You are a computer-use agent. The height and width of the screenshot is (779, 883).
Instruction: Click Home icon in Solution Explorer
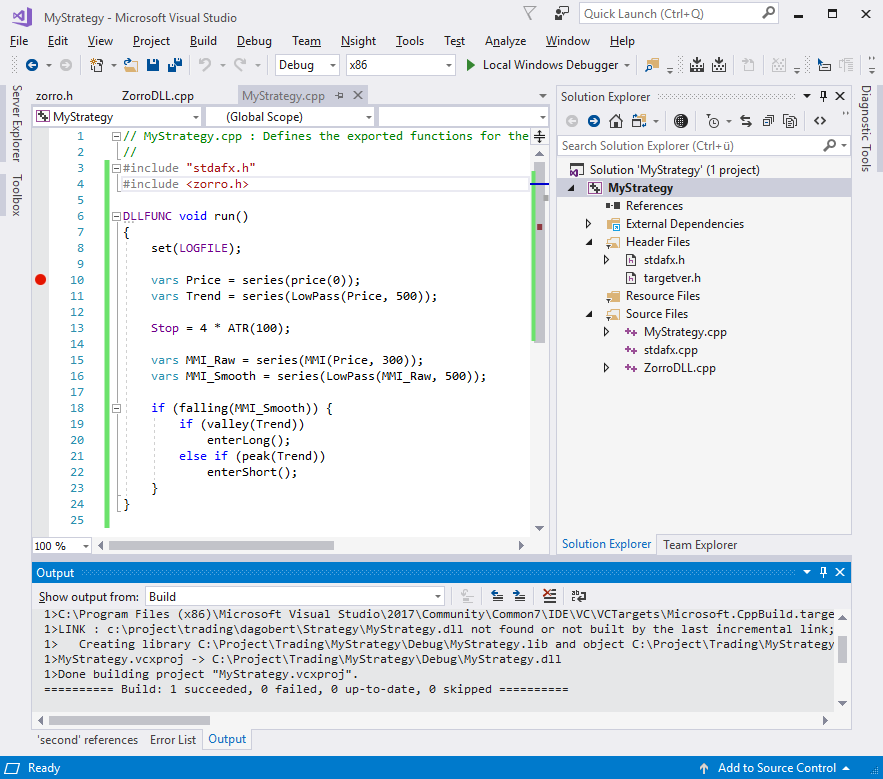tap(616, 121)
